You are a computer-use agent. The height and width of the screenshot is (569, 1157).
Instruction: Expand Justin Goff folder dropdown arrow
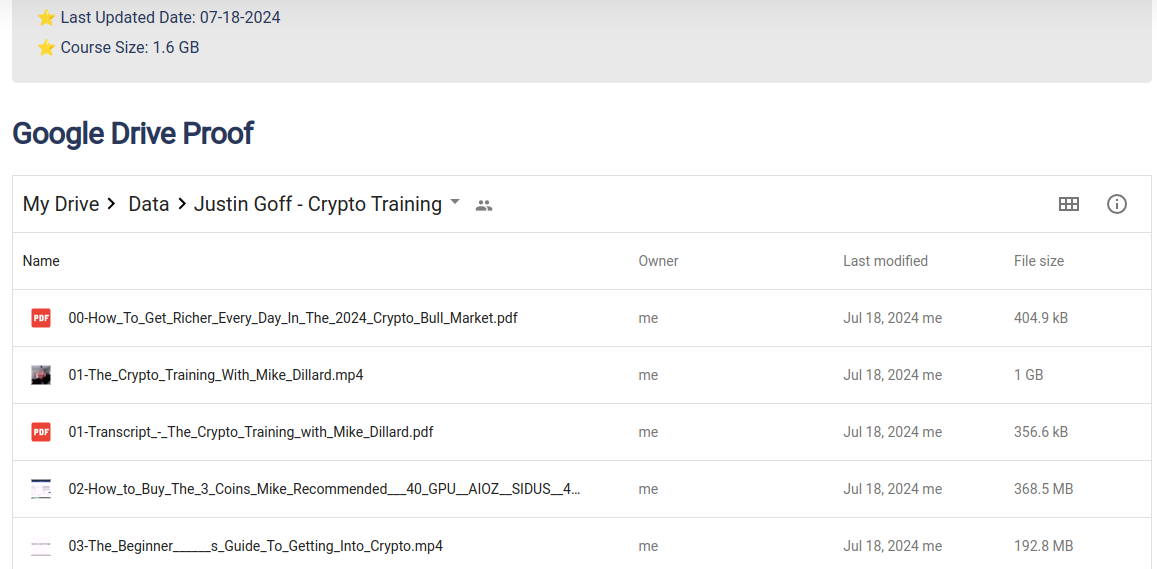(x=455, y=202)
